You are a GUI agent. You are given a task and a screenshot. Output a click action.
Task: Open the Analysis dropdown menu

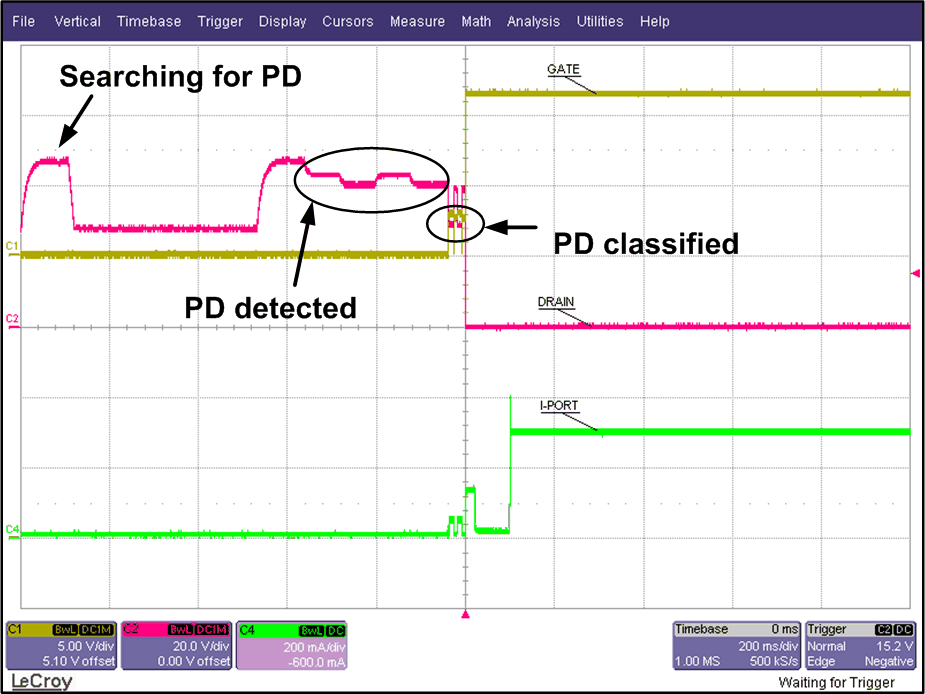click(533, 21)
